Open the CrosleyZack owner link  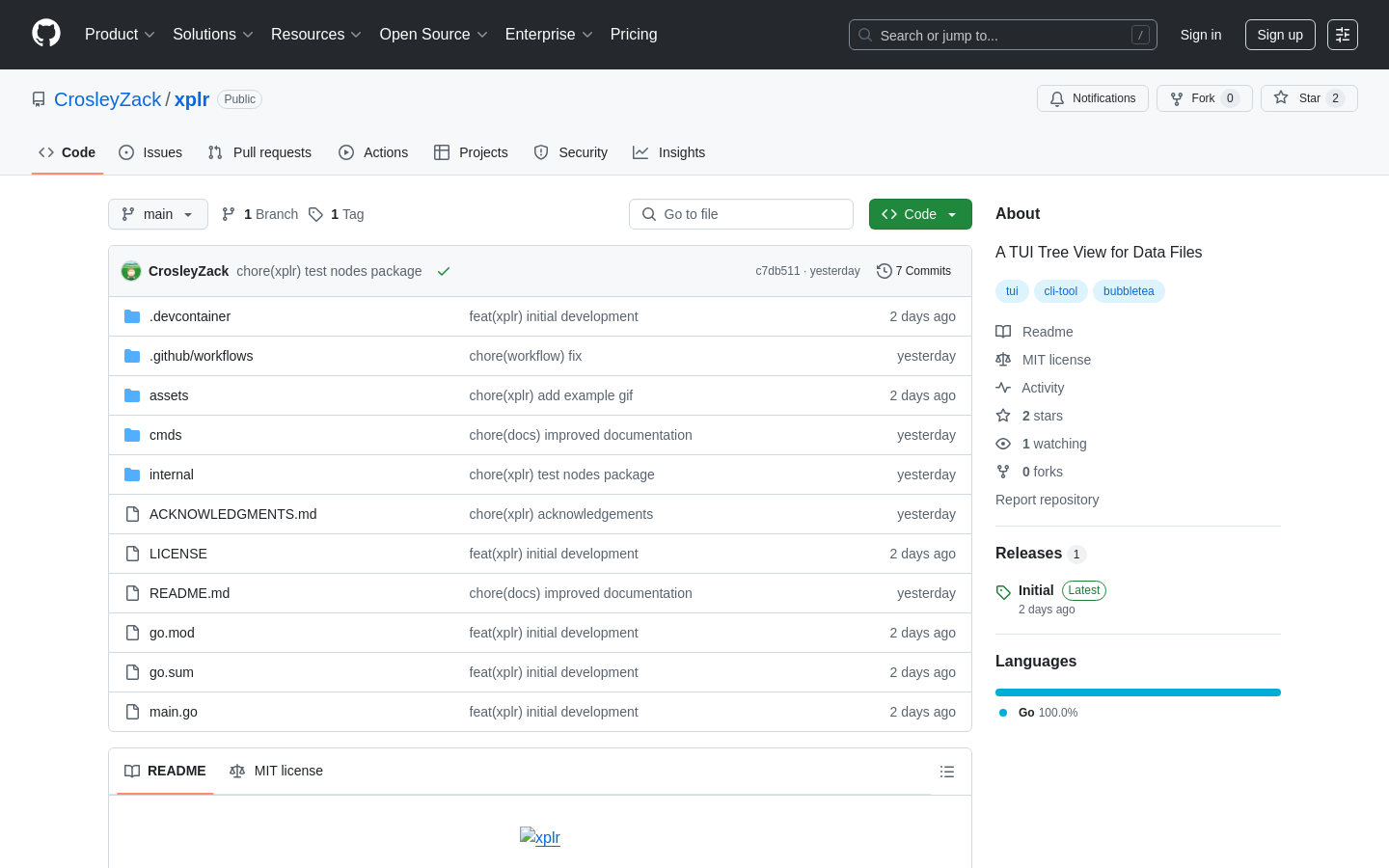coord(108,99)
